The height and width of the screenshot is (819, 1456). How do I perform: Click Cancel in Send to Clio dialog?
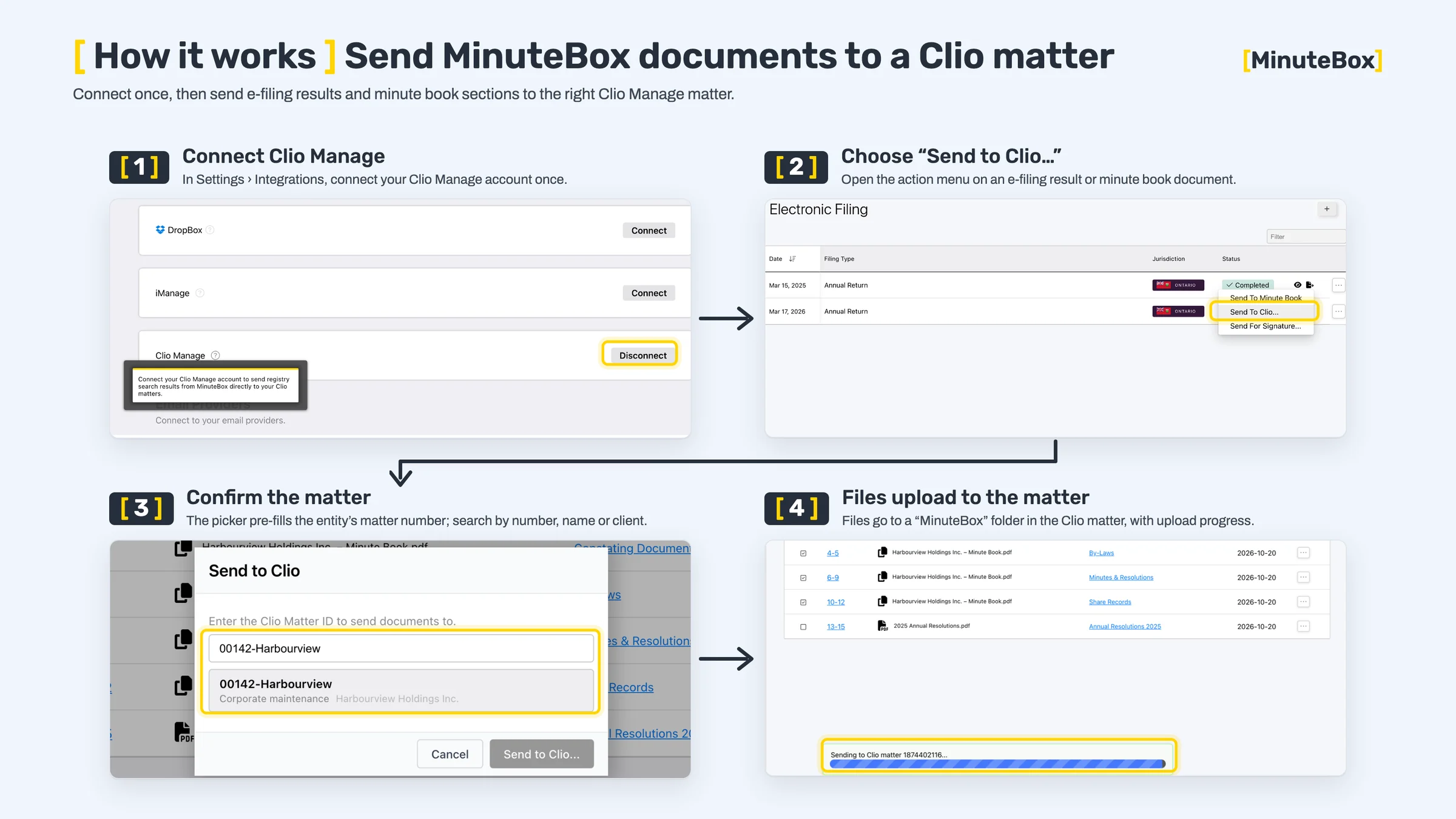[450, 754]
